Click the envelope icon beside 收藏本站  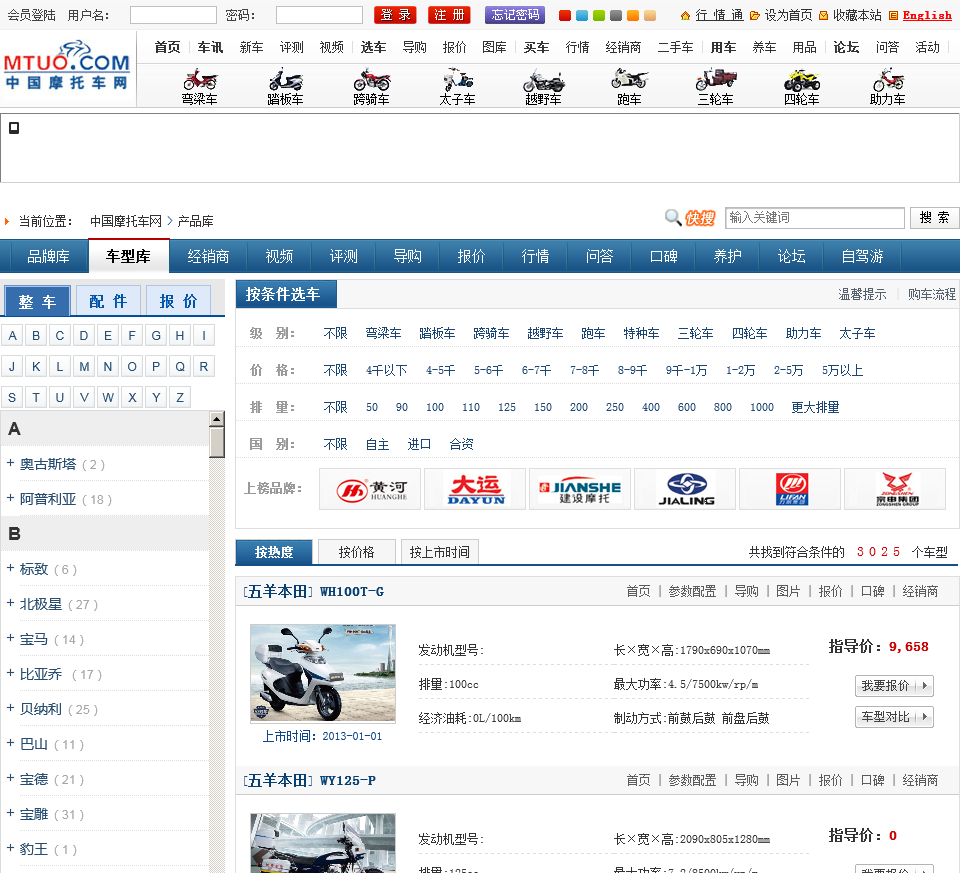[x=823, y=15]
